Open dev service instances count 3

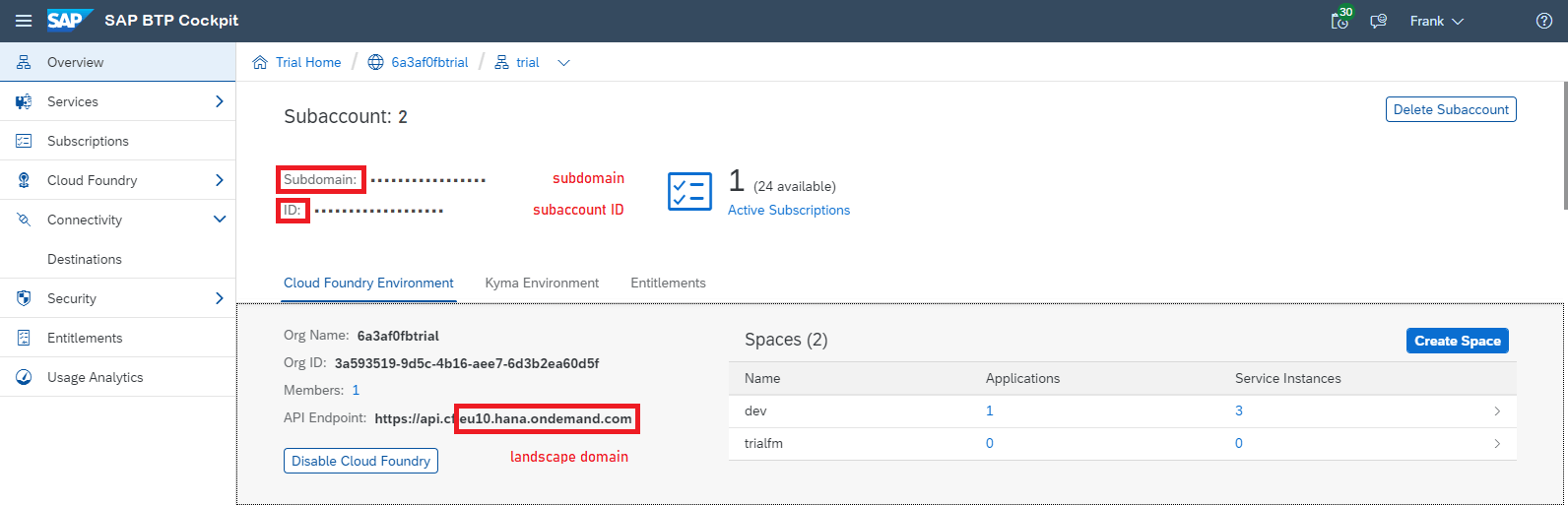(x=1239, y=410)
